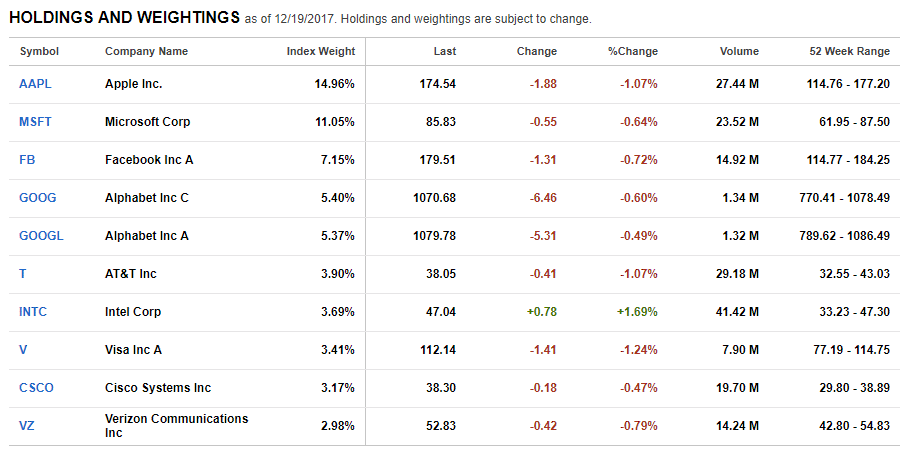This screenshot has width=909, height=452.
Task: Click the V symbol for Visa
Action: coord(23,350)
